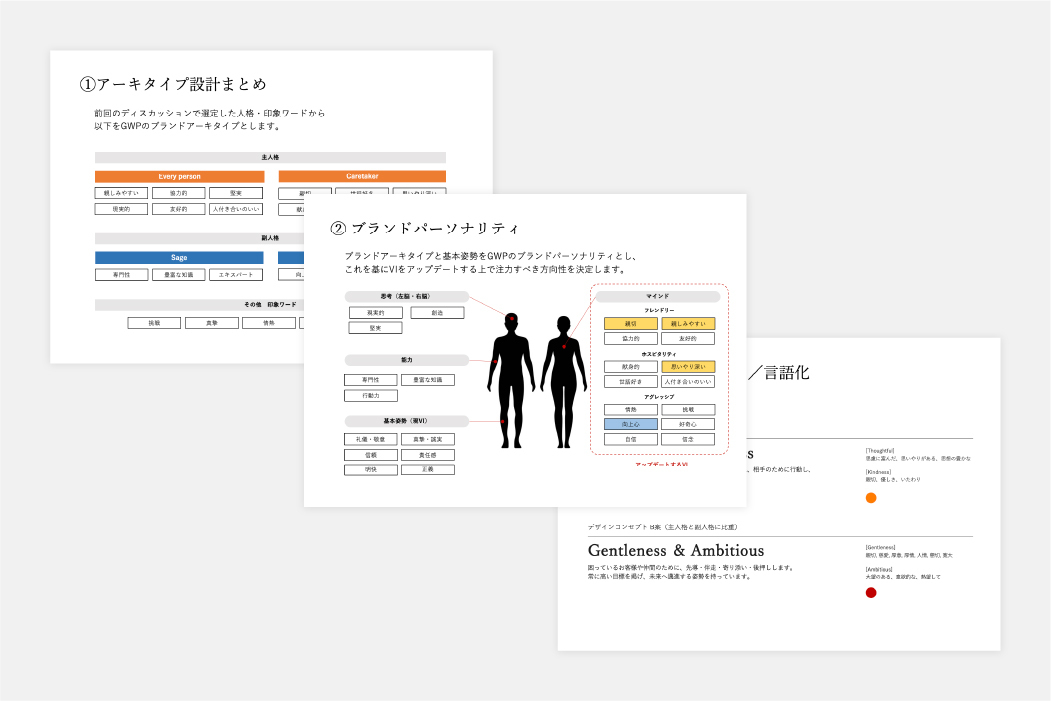Select the "信頼" box
Viewport: 1051px width, 701px height.
coord(371,455)
